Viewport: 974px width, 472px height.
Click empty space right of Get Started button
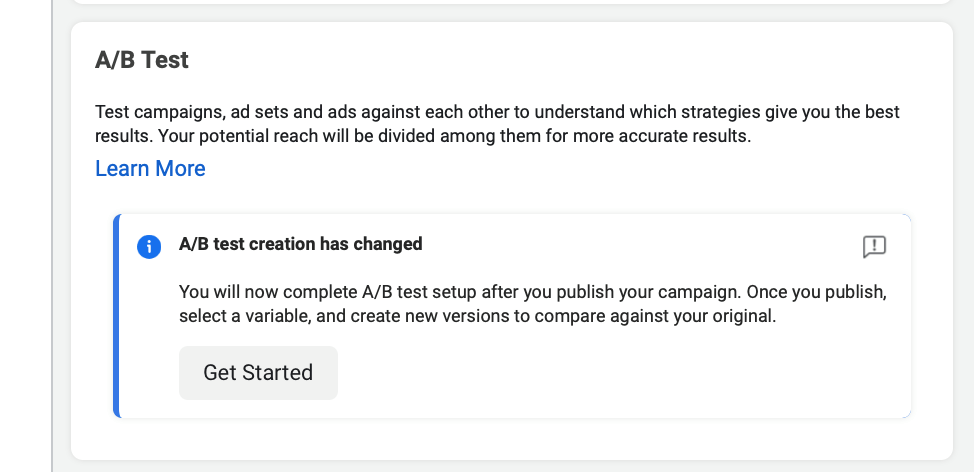tap(600, 373)
